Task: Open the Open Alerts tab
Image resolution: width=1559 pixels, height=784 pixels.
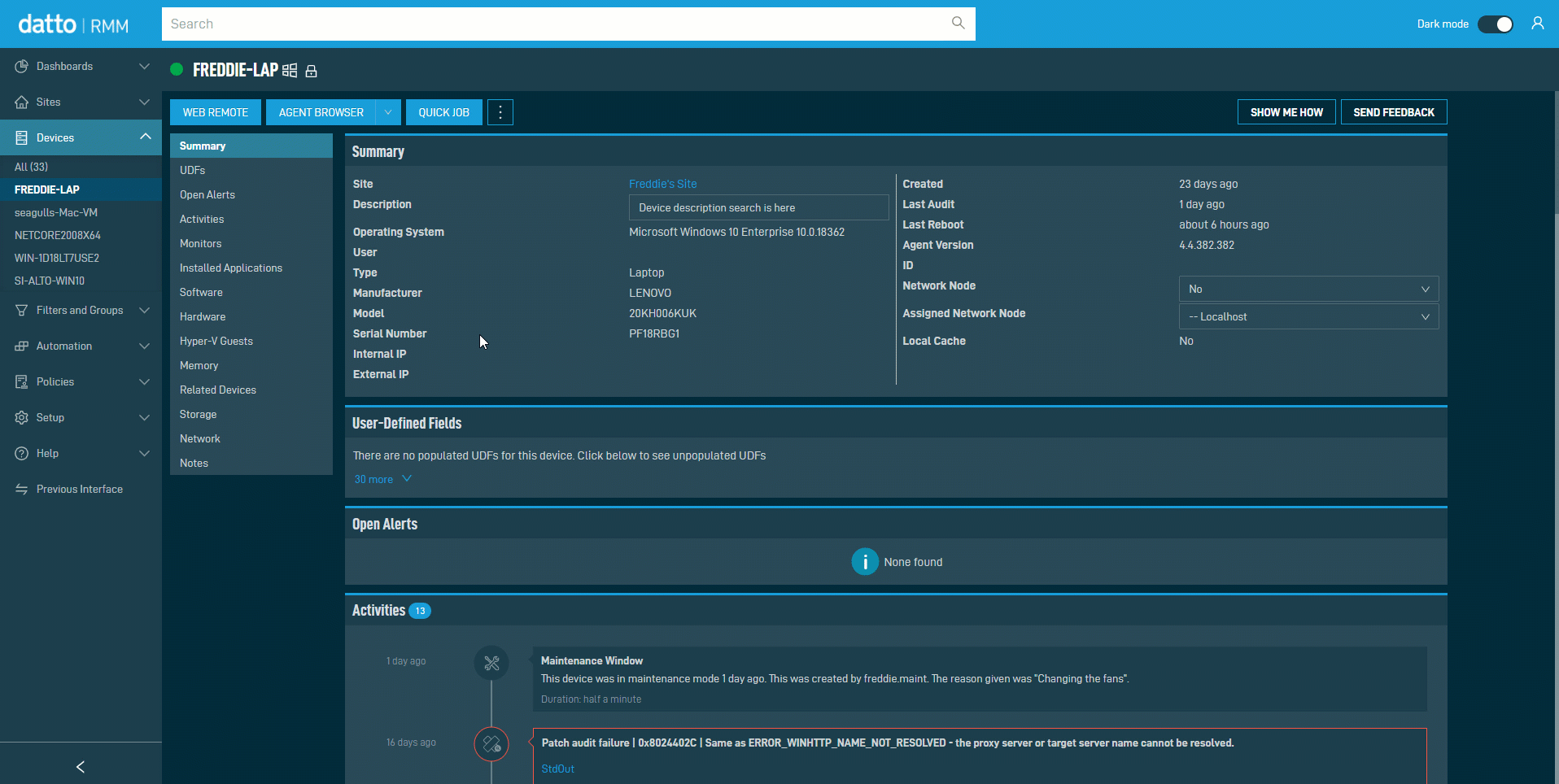Action: coord(251,194)
